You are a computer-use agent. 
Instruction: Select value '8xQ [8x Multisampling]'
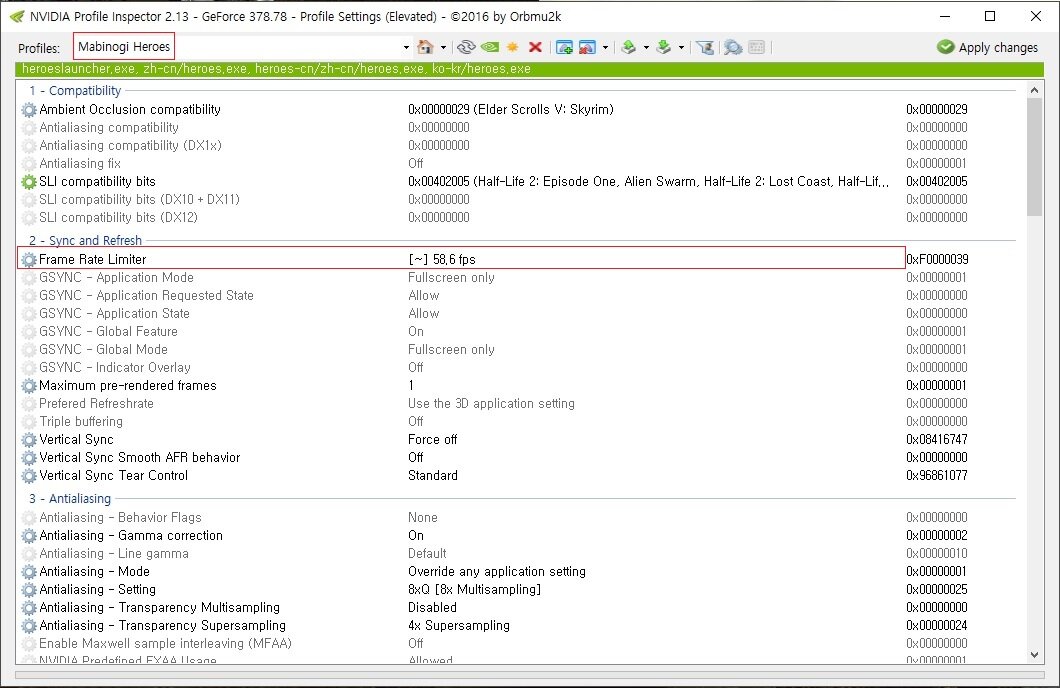tap(475, 590)
